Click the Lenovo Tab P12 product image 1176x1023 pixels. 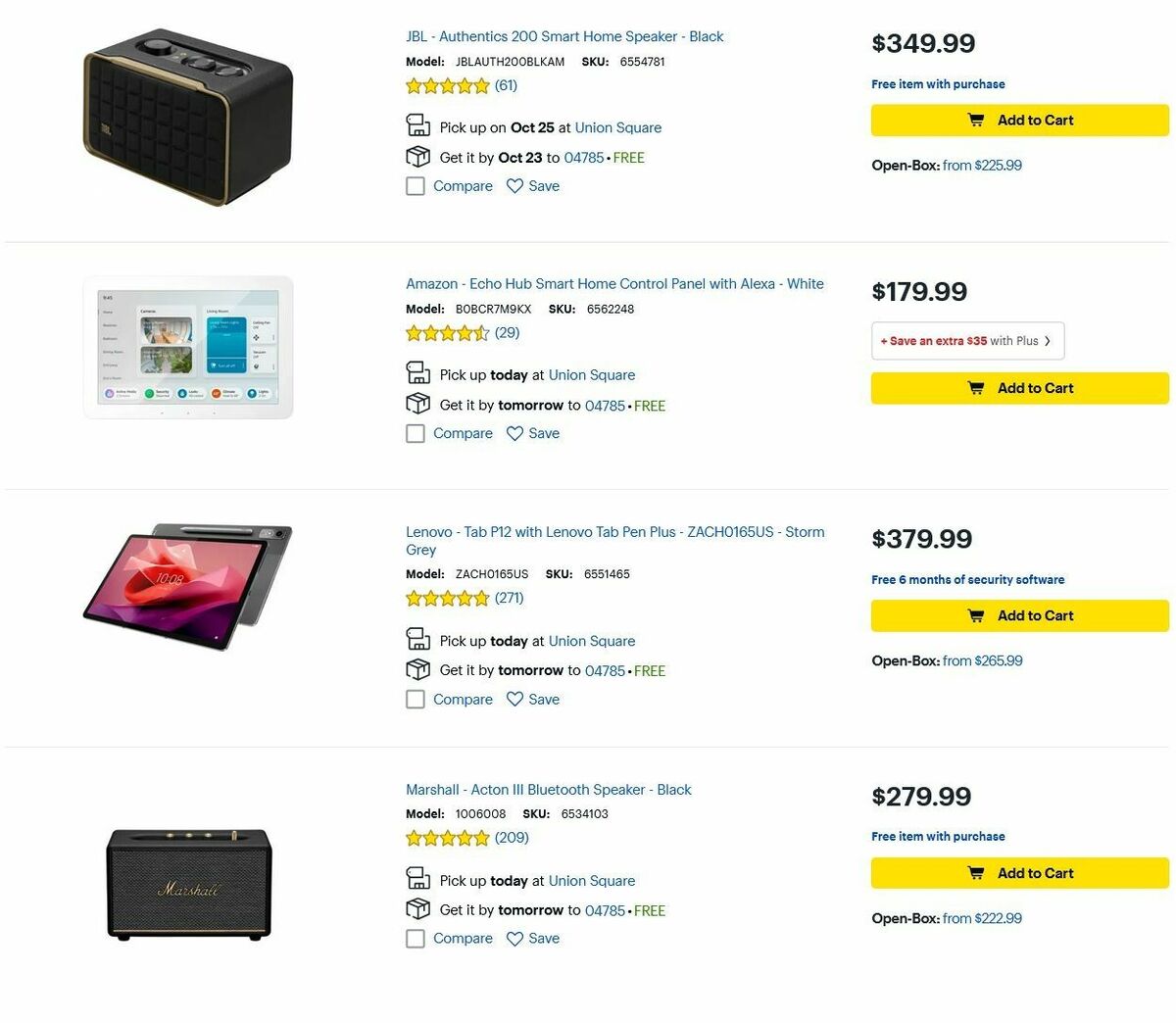188,585
